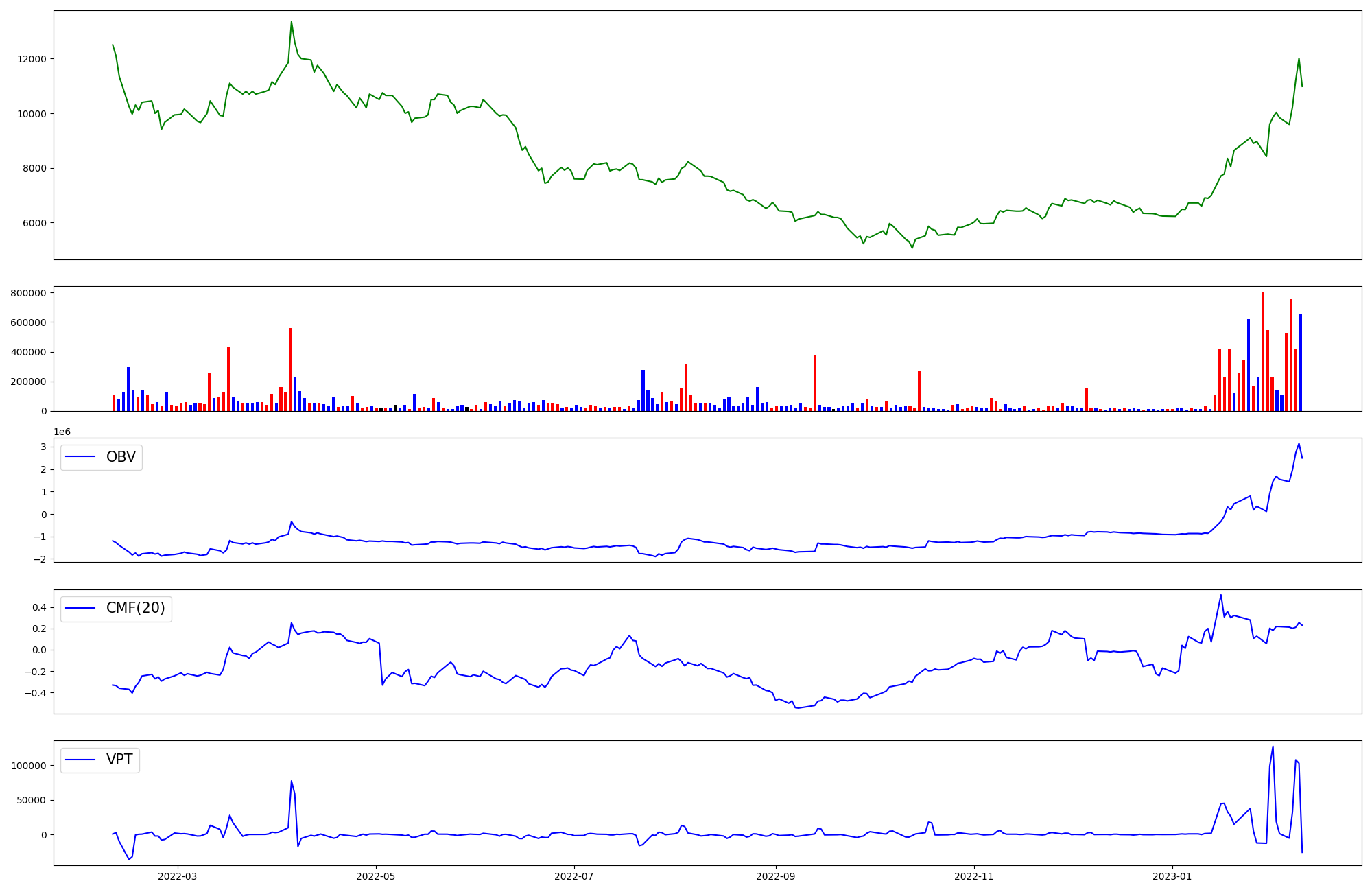1372x892 pixels.
Task: Click the 6000 price axis label
Action: click(35, 223)
